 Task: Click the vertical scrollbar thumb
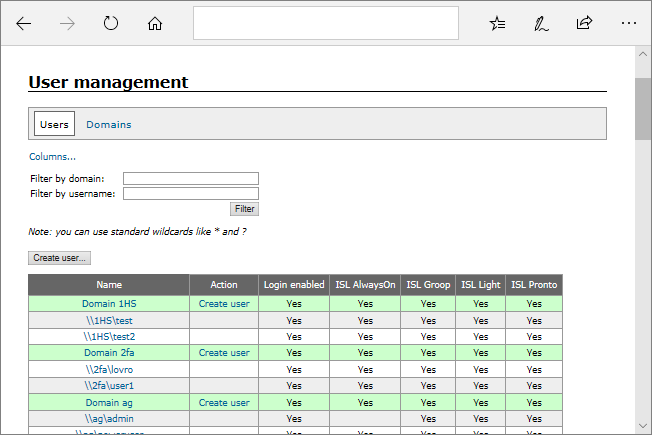tap(643, 108)
